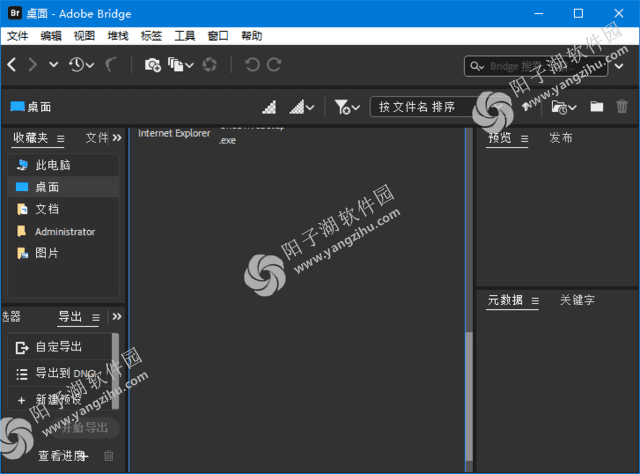Open the 预览 panel menu icon
Screen dimensions: 640x474
(x=524, y=139)
